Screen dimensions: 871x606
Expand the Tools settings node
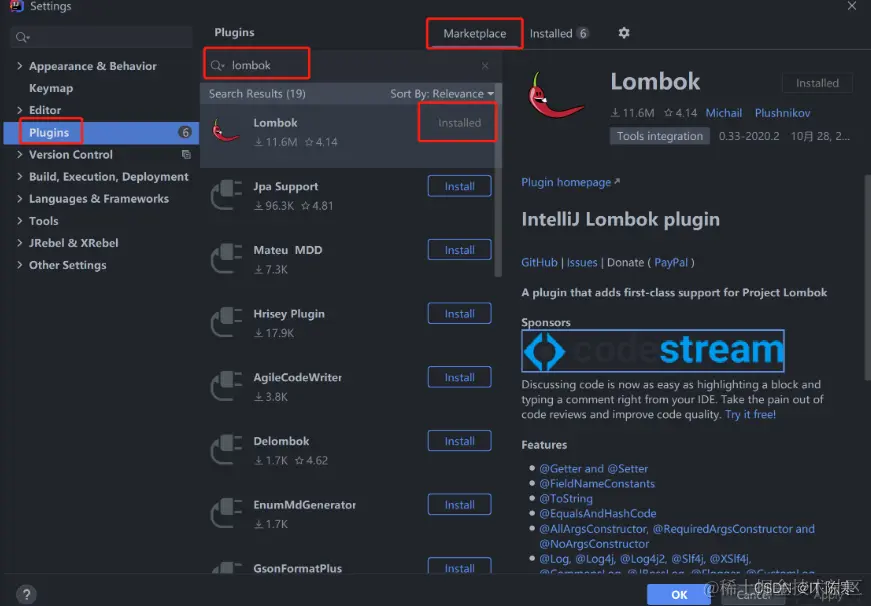pos(20,221)
